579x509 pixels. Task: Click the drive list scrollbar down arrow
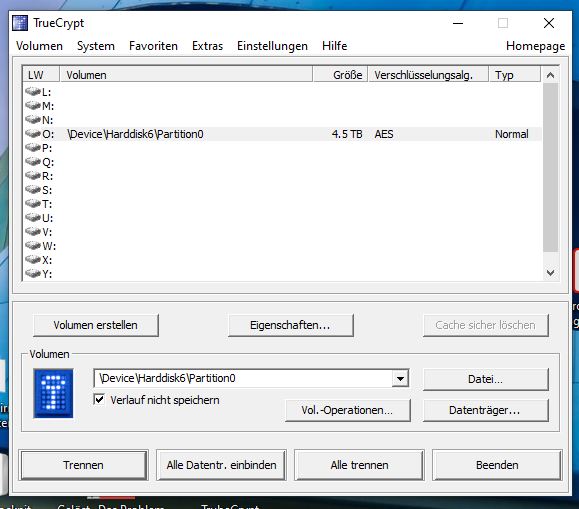[x=550, y=273]
